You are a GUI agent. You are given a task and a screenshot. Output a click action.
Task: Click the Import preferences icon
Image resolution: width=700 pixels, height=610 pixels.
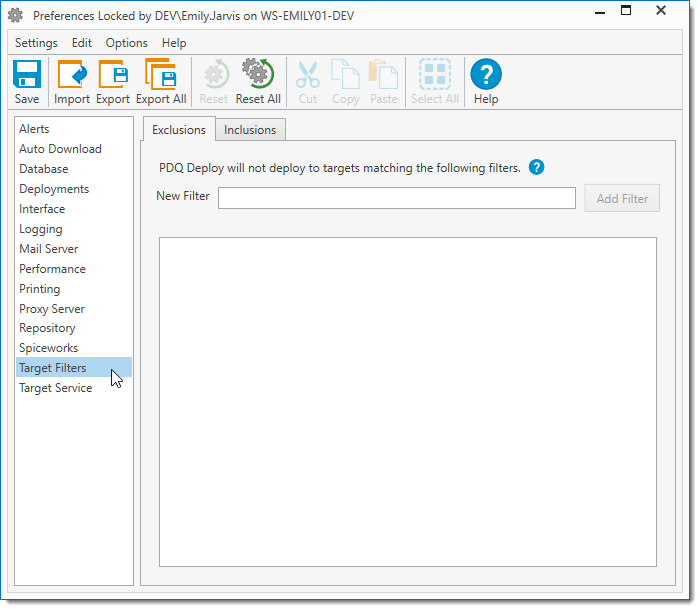tap(72, 76)
